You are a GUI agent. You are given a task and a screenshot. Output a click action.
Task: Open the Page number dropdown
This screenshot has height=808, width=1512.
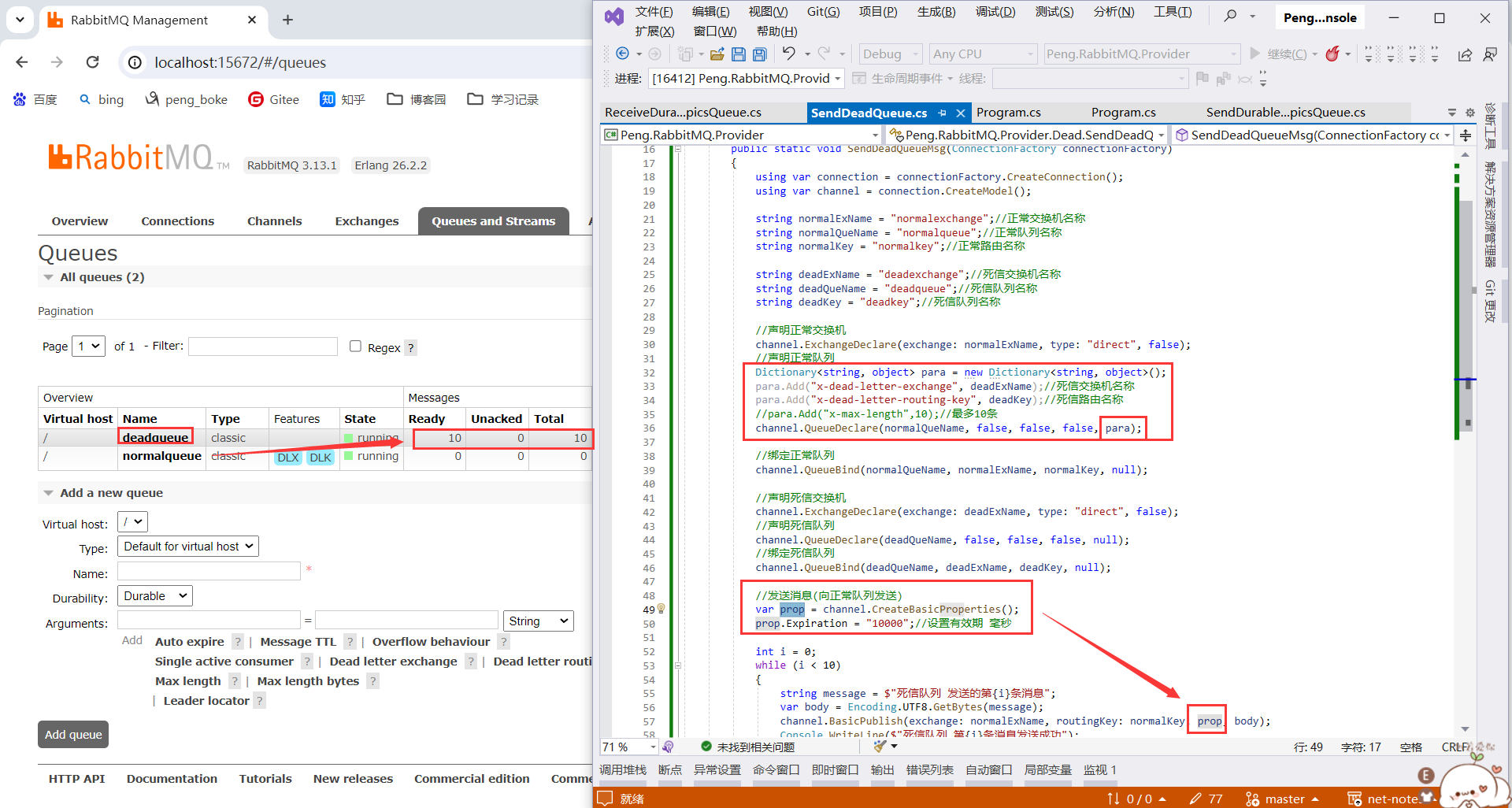(x=88, y=346)
